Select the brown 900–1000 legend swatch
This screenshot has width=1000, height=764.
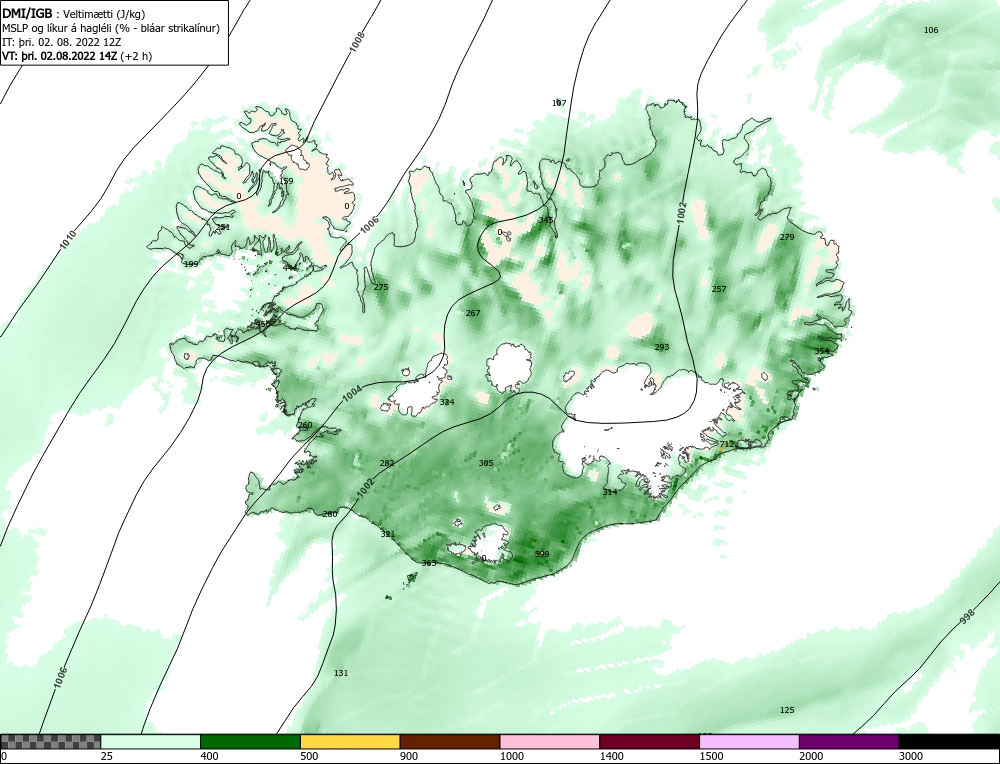(x=450, y=742)
